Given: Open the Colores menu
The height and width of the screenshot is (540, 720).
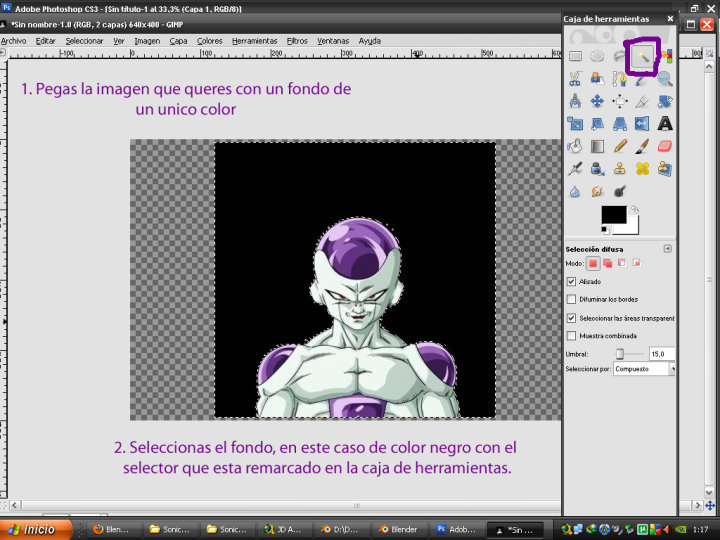Looking at the screenshot, I should coord(209,41).
